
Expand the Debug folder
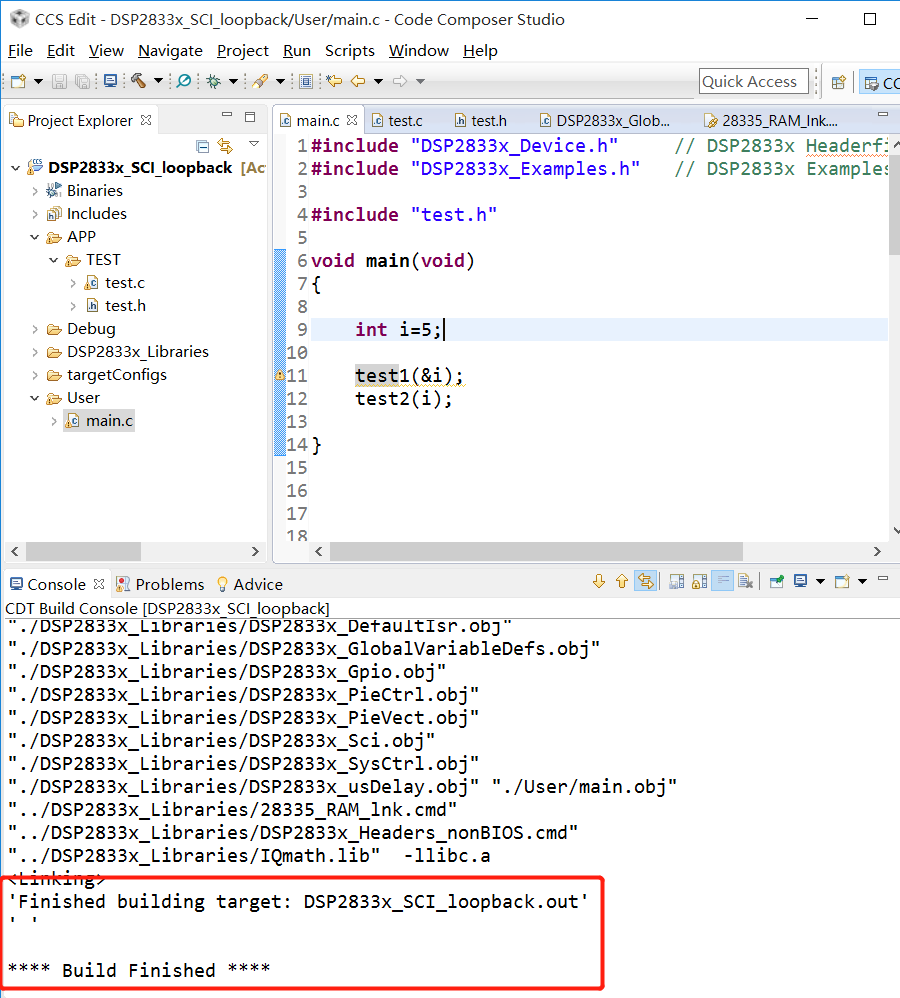[35, 329]
